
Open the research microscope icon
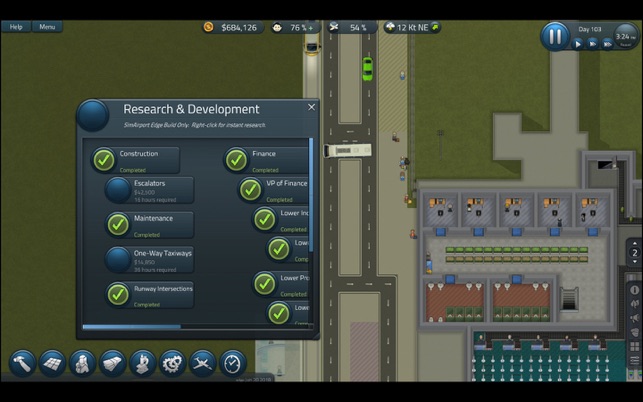[x=142, y=363]
